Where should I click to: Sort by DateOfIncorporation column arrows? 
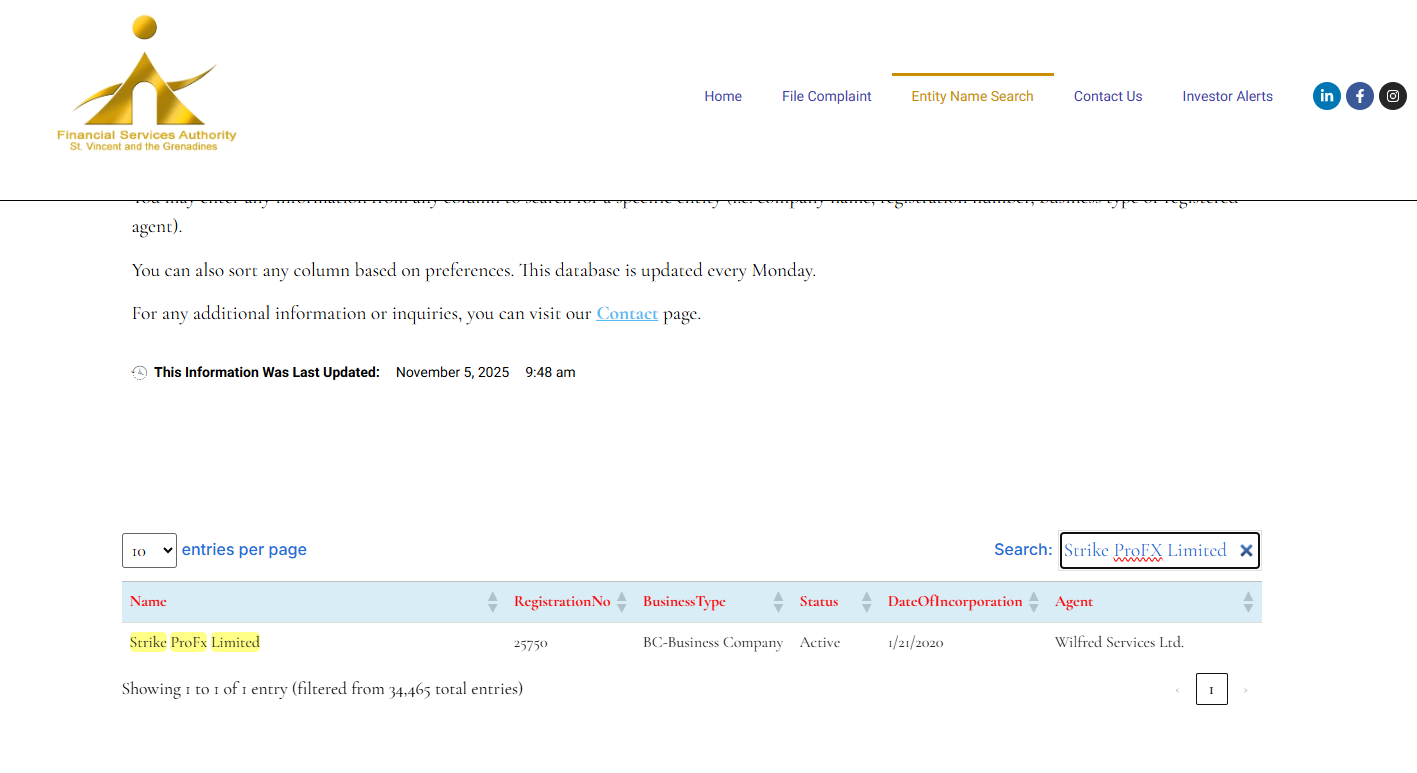[x=1034, y=602]
